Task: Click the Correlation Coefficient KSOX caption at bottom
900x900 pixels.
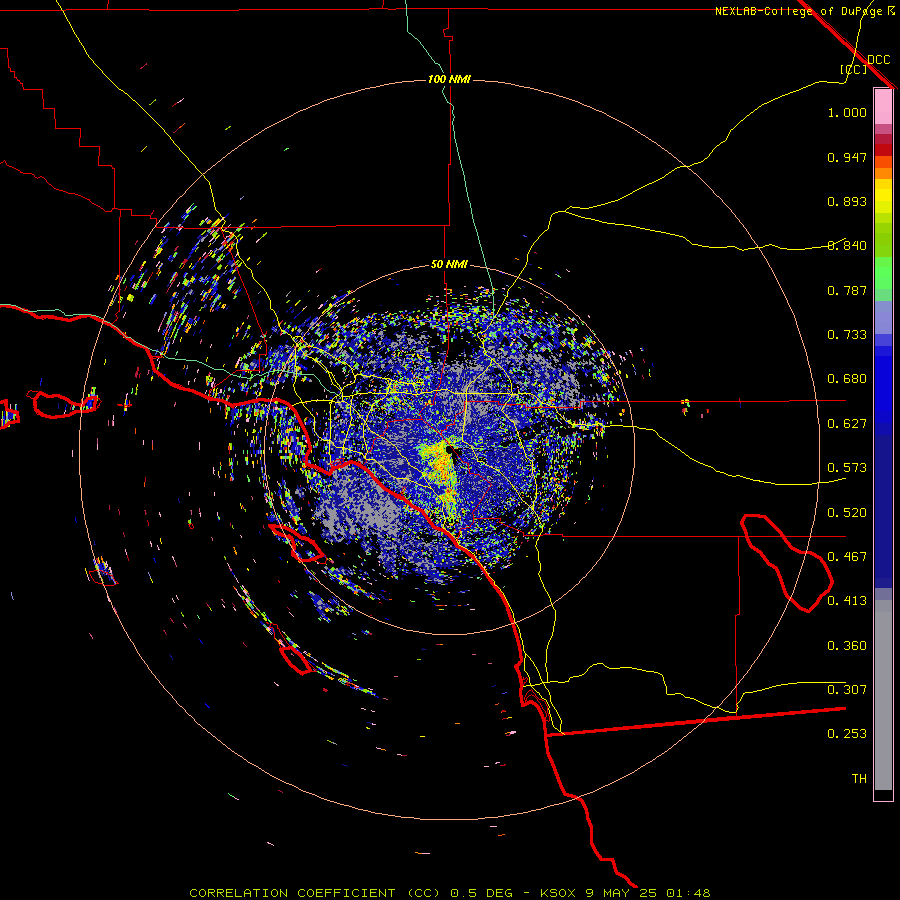Action: tap(450, 893)
